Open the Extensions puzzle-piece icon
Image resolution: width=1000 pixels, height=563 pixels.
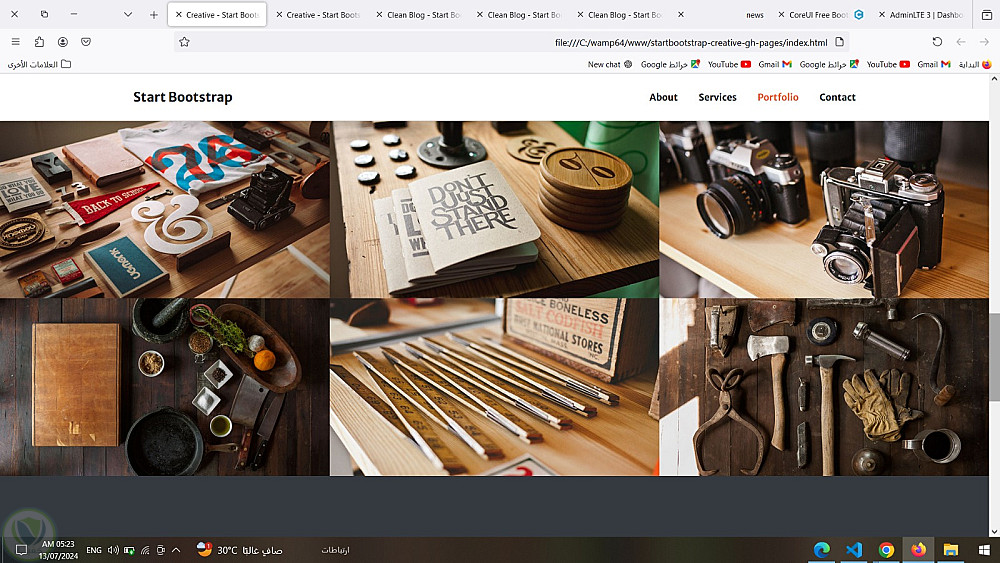(x=39, y=42)
